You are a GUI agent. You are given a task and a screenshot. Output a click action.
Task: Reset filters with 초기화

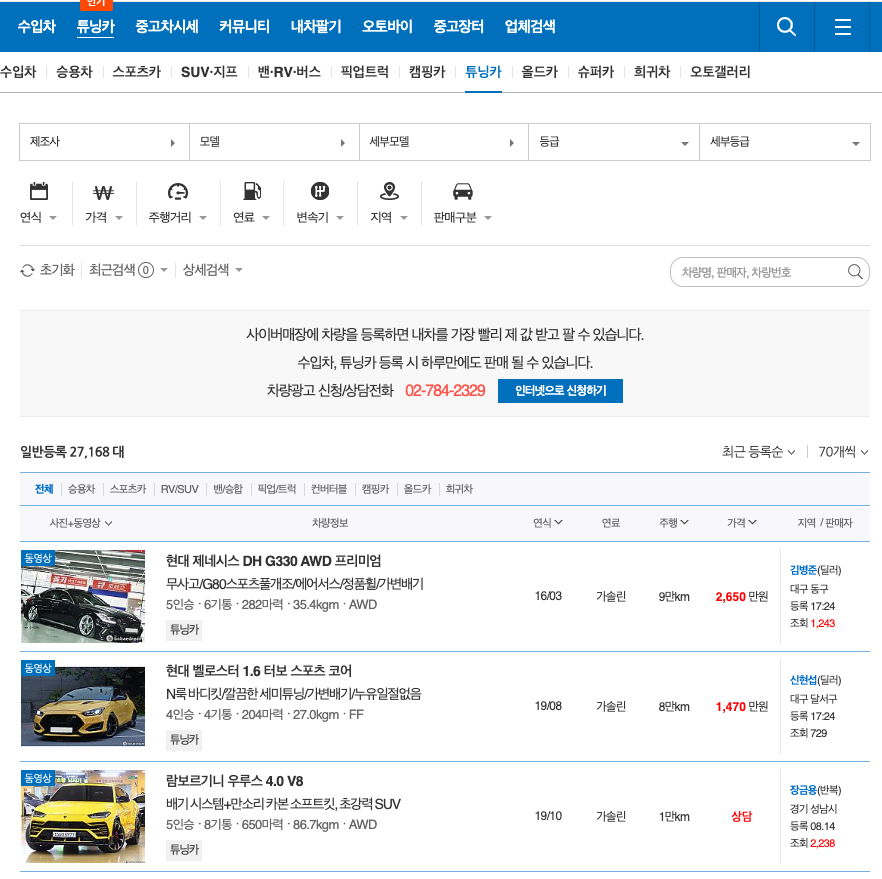pyautogui.click(x=57, y=270)
